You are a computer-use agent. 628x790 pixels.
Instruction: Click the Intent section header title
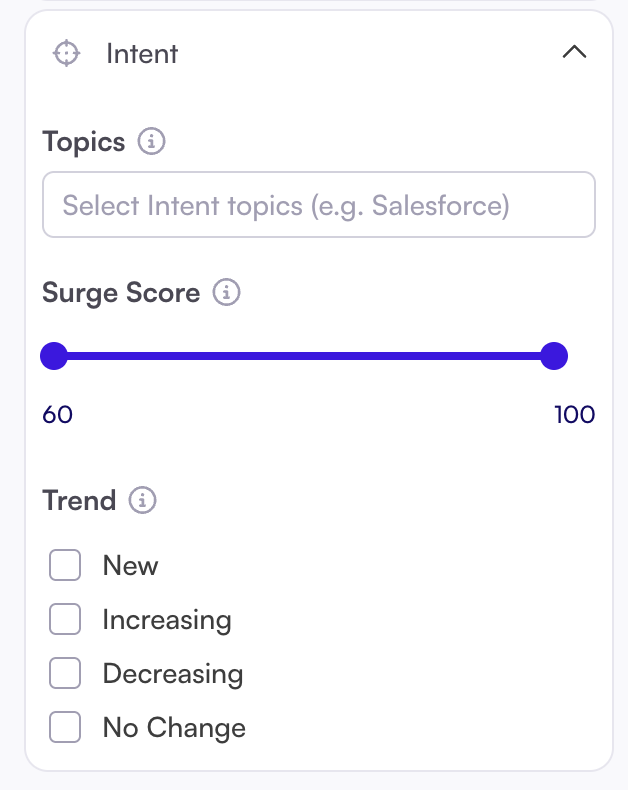pyautogui.click(x=142, y=53)
